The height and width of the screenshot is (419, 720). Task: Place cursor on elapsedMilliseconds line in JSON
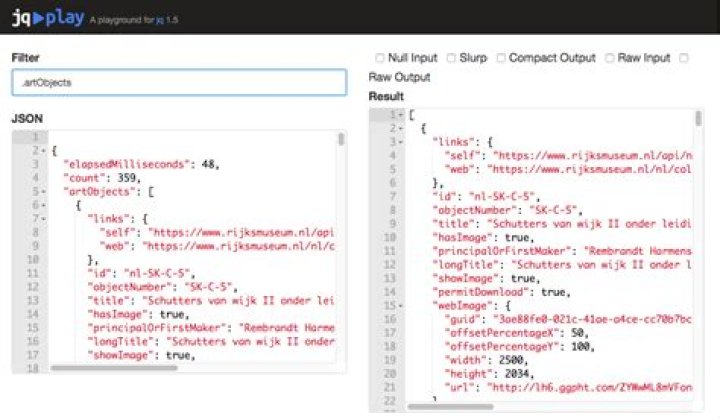tap(142, 164)
